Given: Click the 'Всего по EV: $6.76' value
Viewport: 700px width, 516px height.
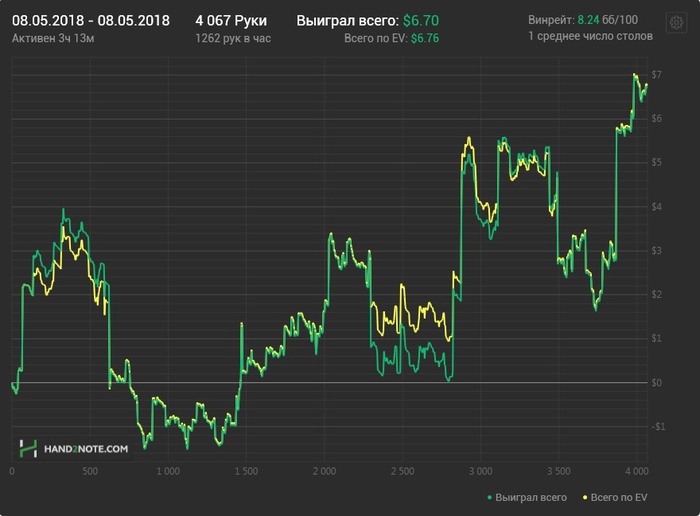Looking at the screenshot, I should [x=392, y=38].
